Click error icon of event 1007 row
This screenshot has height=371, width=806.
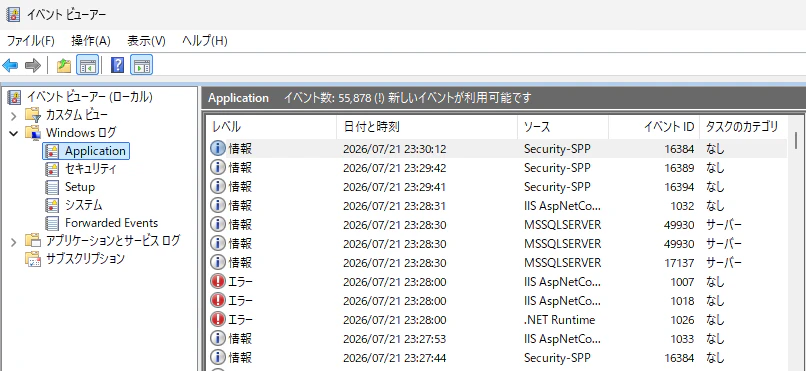pos(218,282)
